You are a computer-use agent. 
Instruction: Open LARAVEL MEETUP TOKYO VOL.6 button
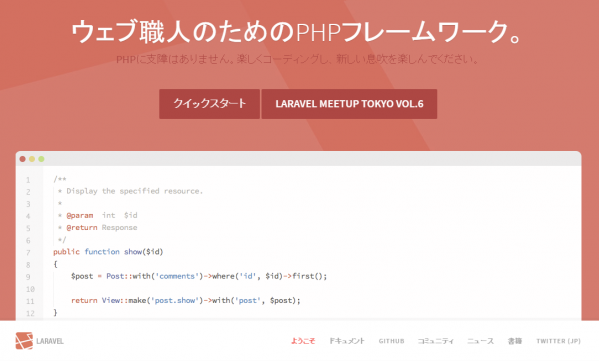[349, 104]
